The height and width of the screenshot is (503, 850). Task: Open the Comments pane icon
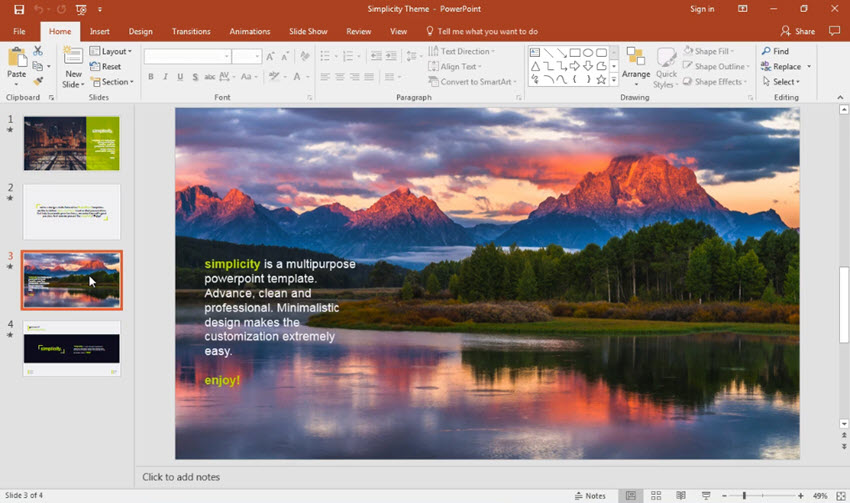point(834,31)
